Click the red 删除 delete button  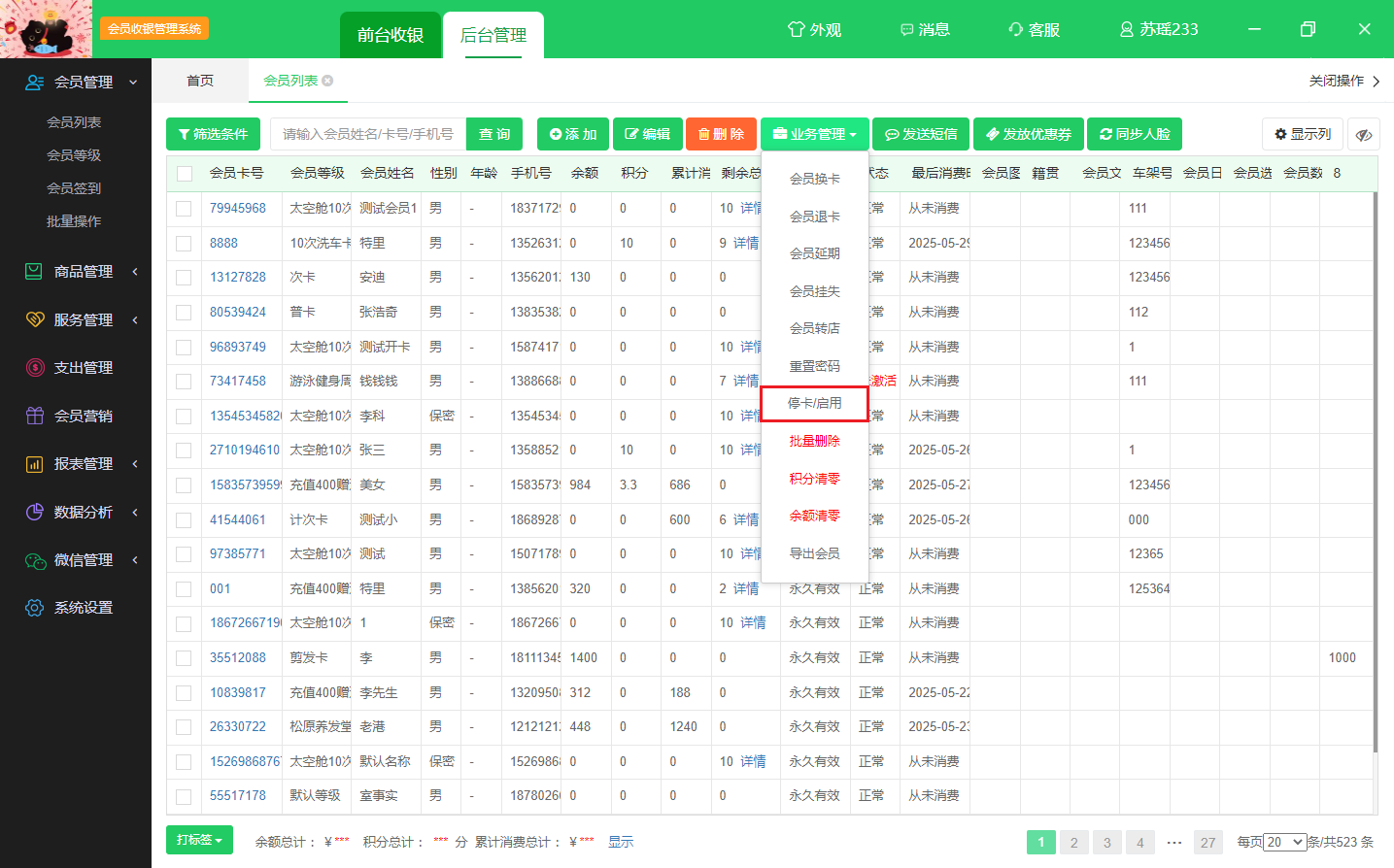[x=721, y=134]
